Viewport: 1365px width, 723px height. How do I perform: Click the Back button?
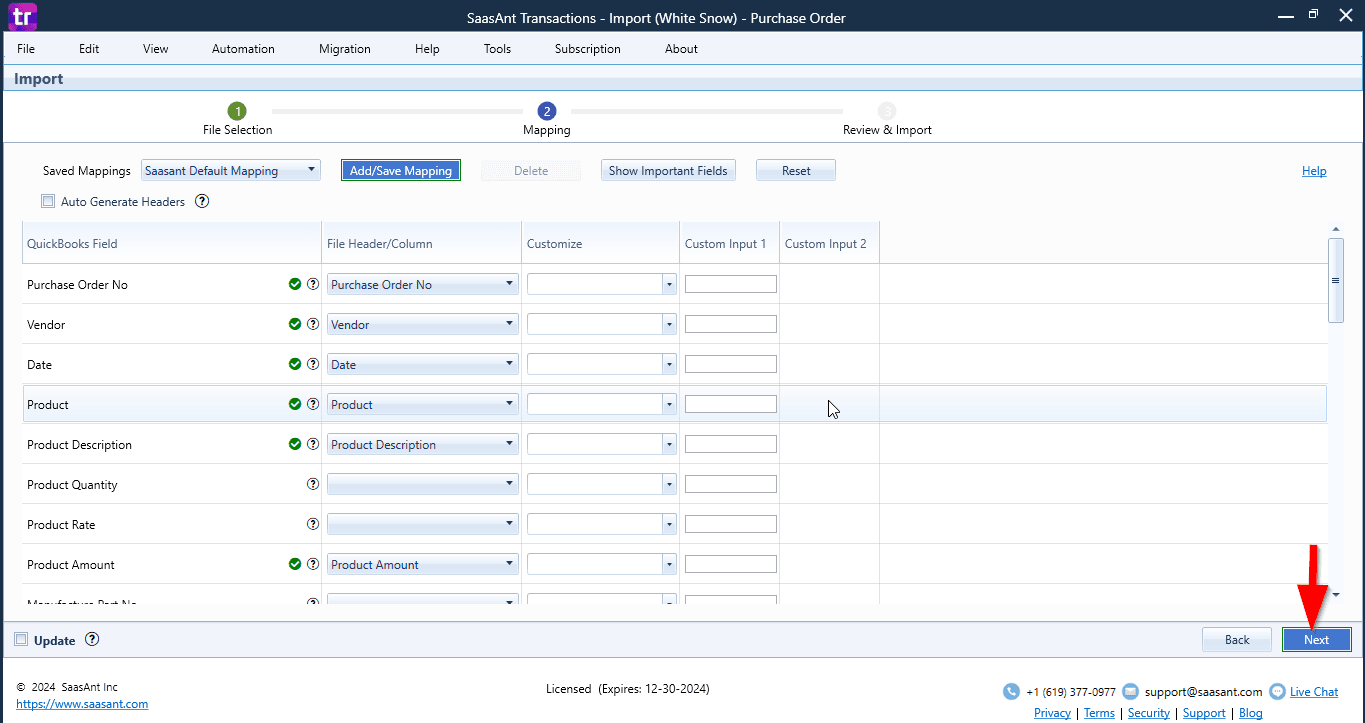[1237, 640]
